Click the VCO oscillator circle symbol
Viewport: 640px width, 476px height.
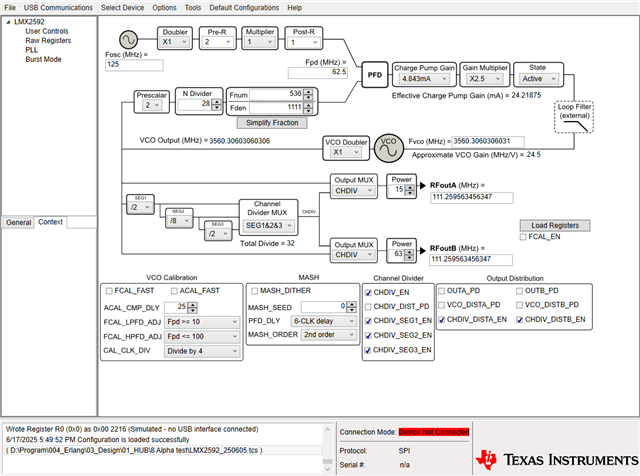[x=389, y=148]
